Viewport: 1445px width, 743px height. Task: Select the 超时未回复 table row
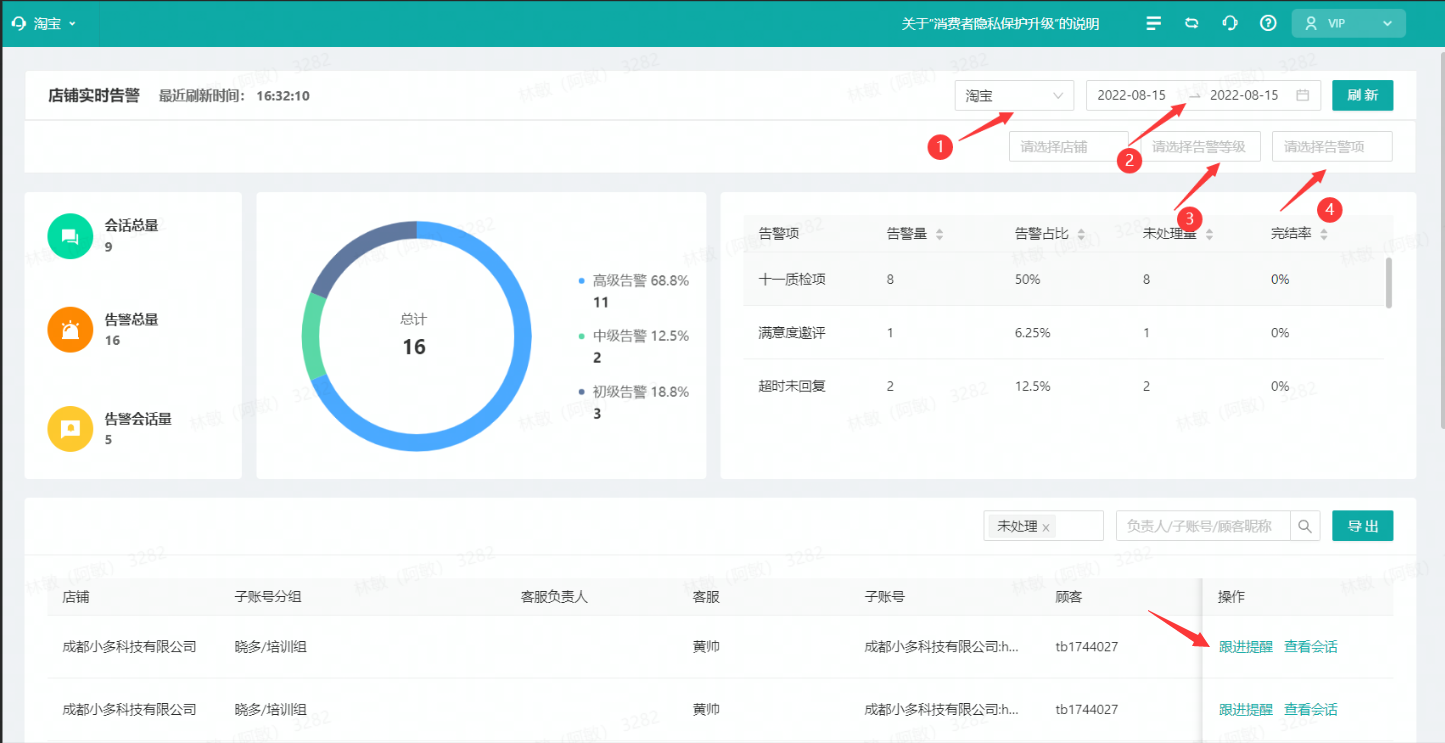pos(1064,386)
